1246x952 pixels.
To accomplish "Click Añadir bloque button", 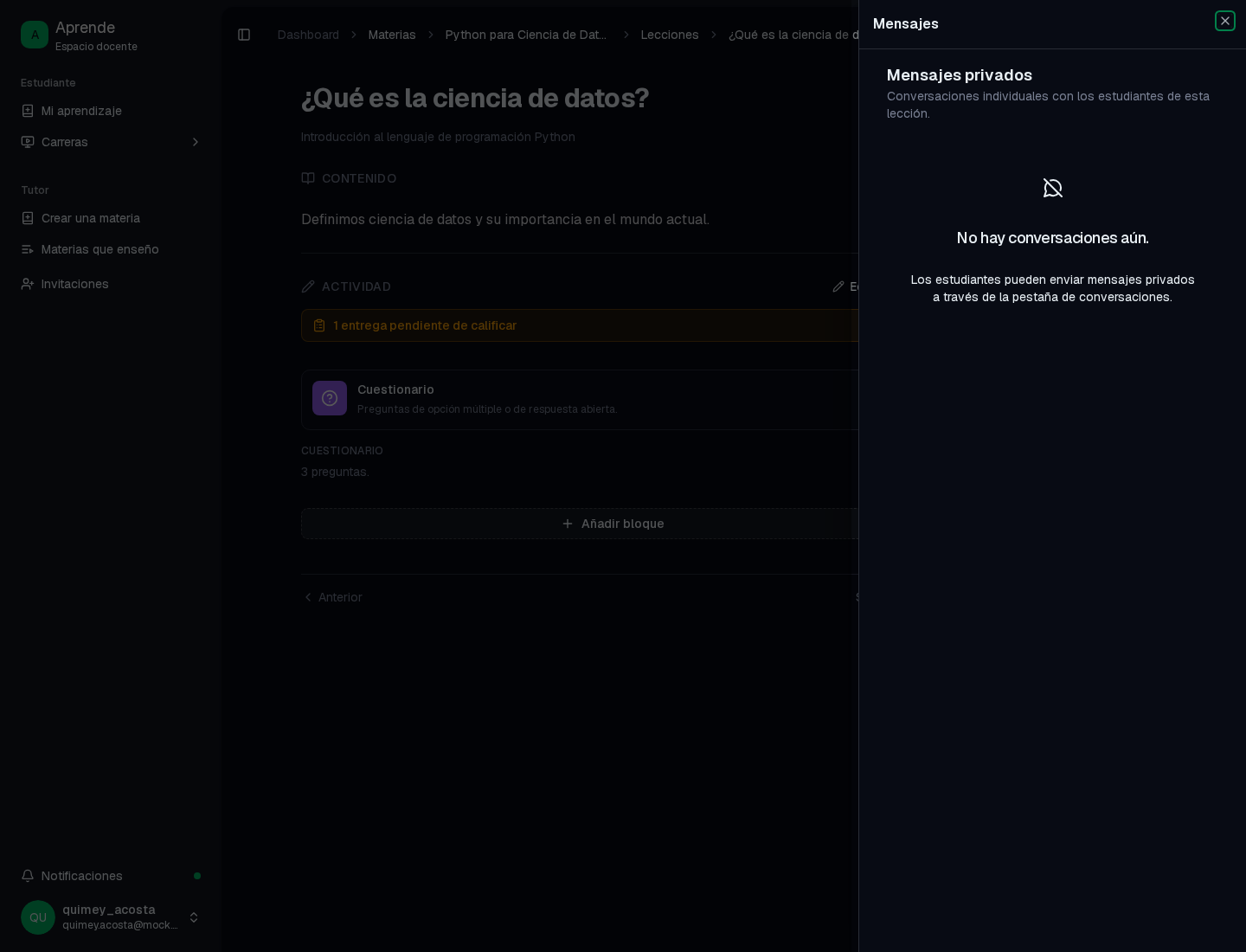I will click(x=580, y=524).
